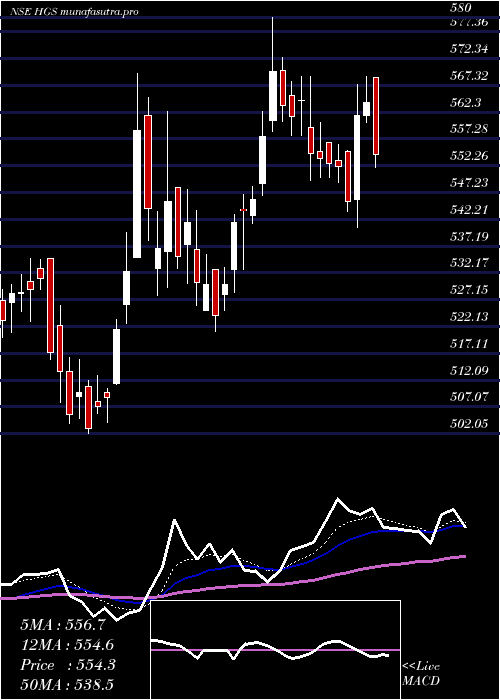Click the 'Price : 554.3' readout
The height and width of the screenshot is (700, 500).
[x=68, y=665]
